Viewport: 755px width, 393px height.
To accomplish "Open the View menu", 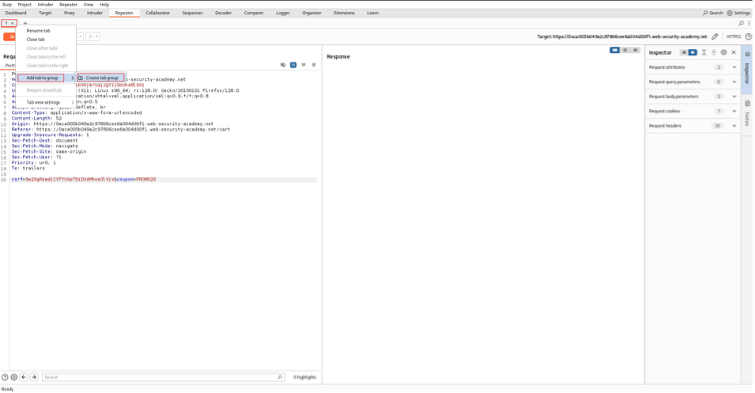I will (x=89, y=4).
